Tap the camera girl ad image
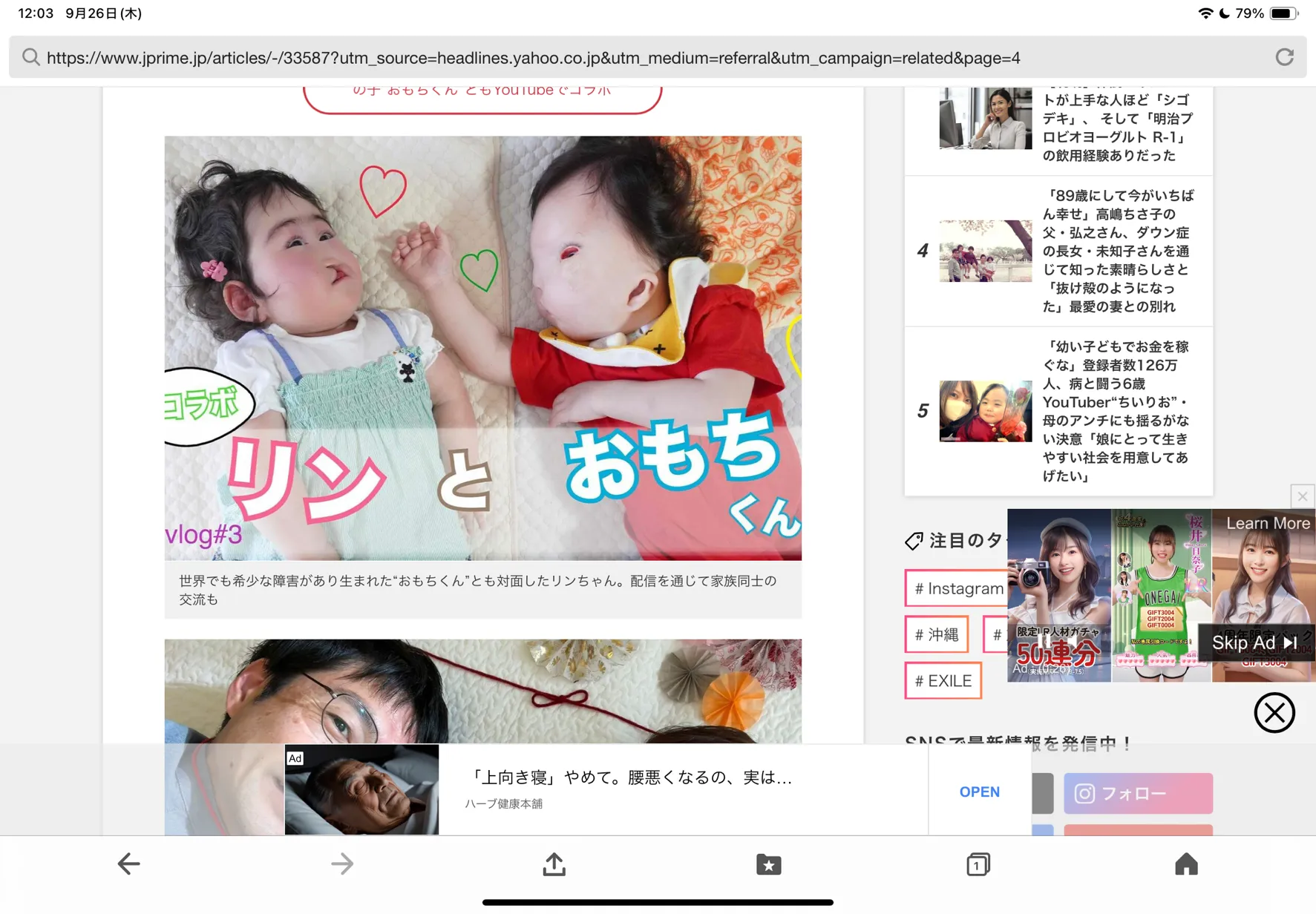 1058,595
